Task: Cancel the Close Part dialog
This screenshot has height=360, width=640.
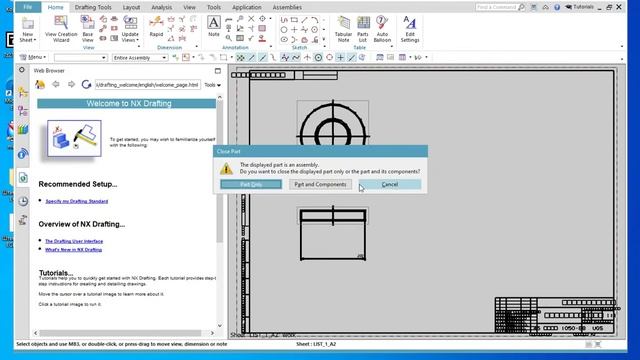Action: (390, 184)
